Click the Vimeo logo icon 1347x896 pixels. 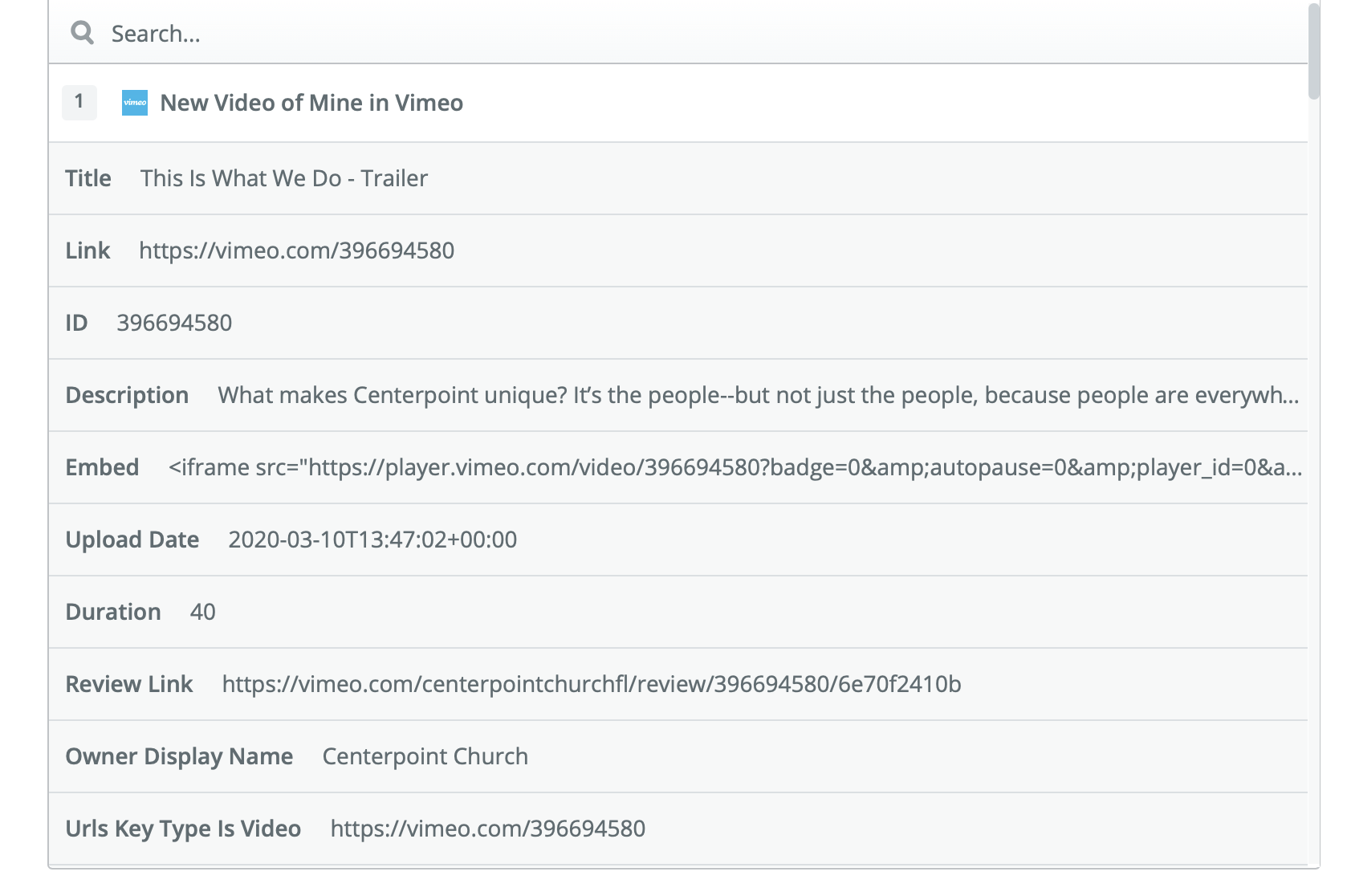click(x=135, y=103)
